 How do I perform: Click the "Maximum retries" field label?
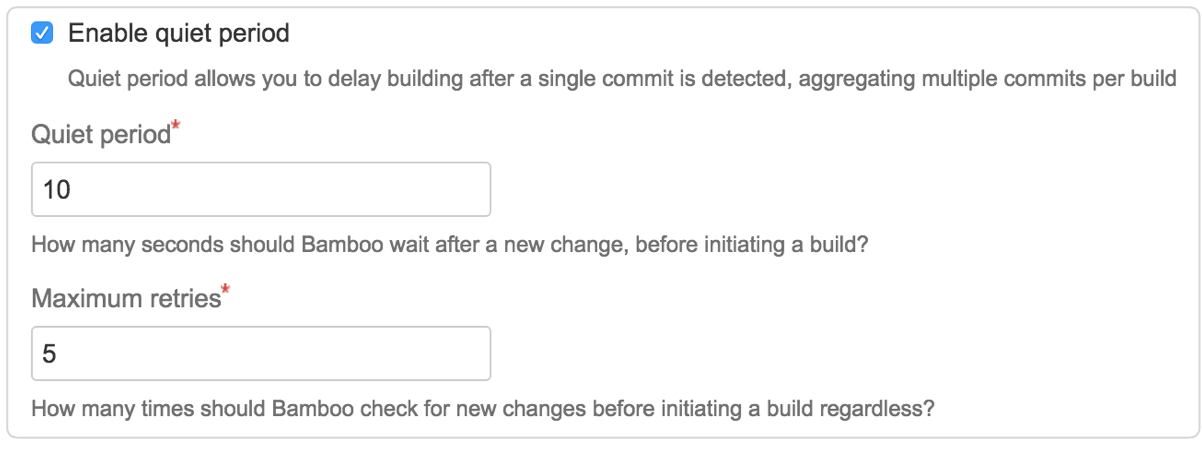coord(125,299)
